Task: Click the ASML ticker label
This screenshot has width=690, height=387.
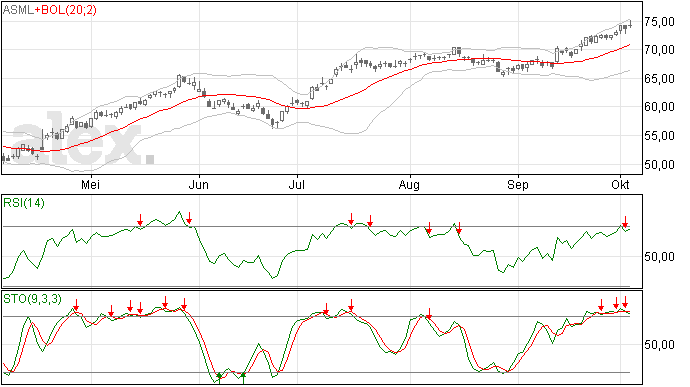Action: [18, 10]
